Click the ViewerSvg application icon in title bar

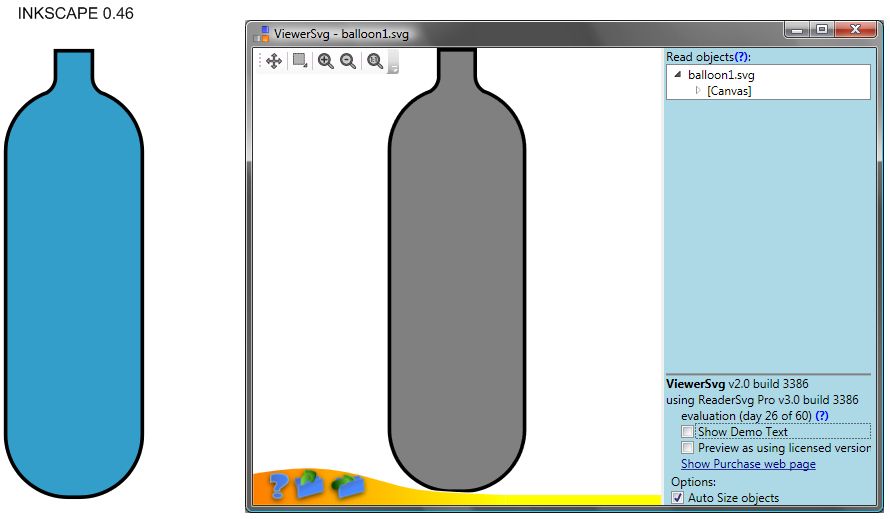262,34
